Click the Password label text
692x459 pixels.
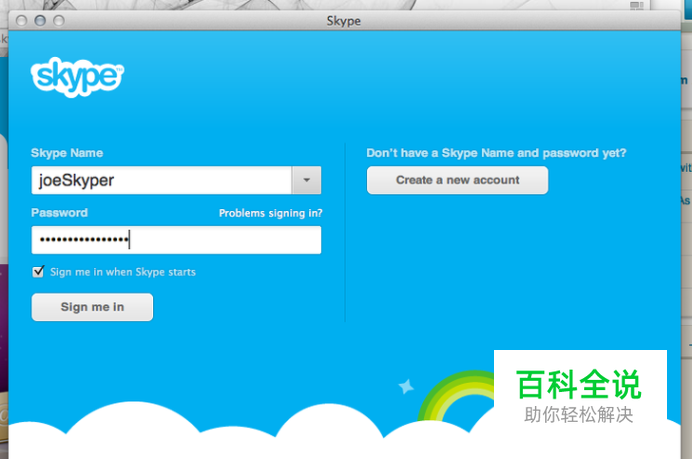pyautogui.click(x=59, y=213)
